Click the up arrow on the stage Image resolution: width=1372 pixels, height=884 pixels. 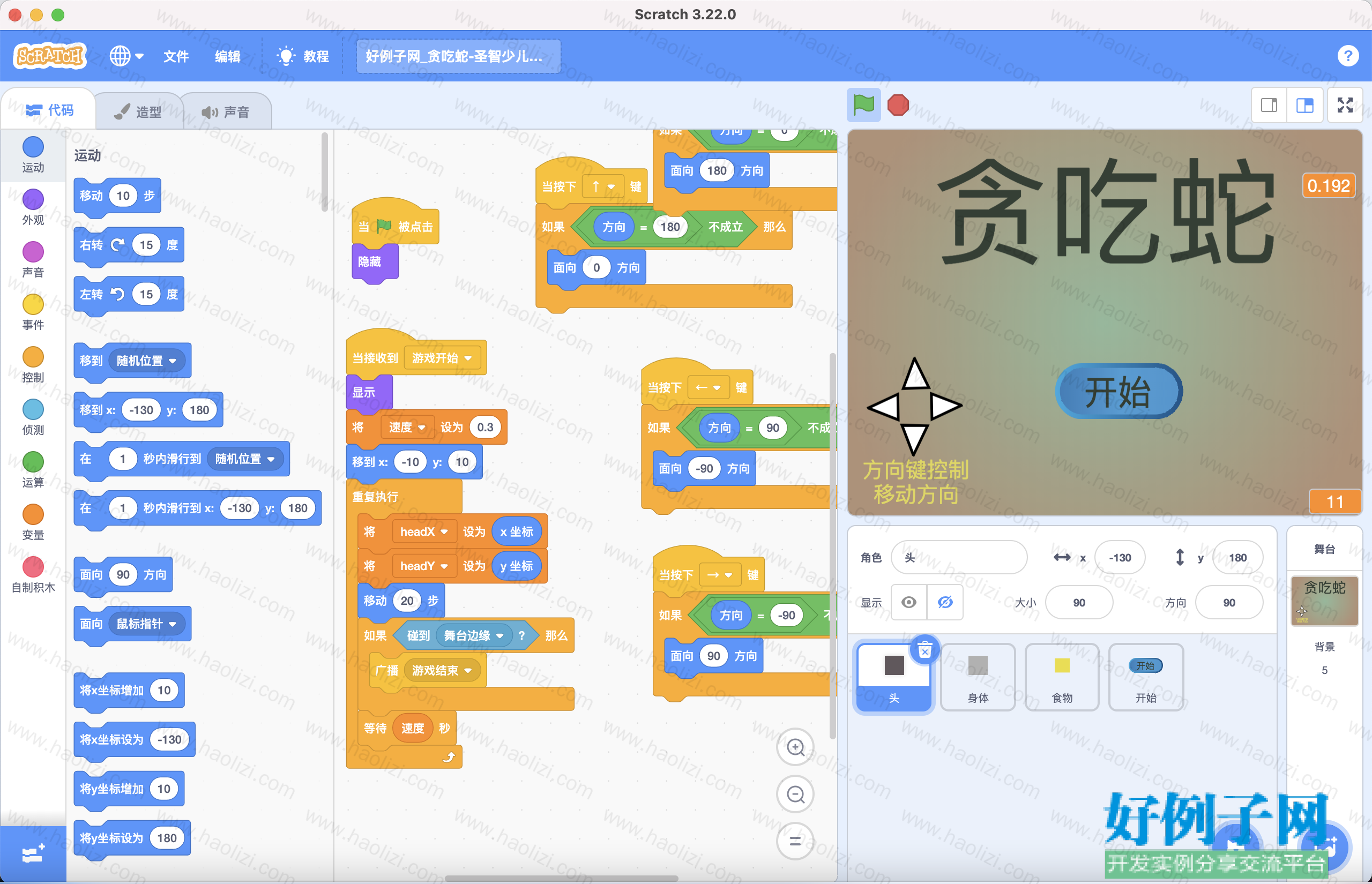915,374
